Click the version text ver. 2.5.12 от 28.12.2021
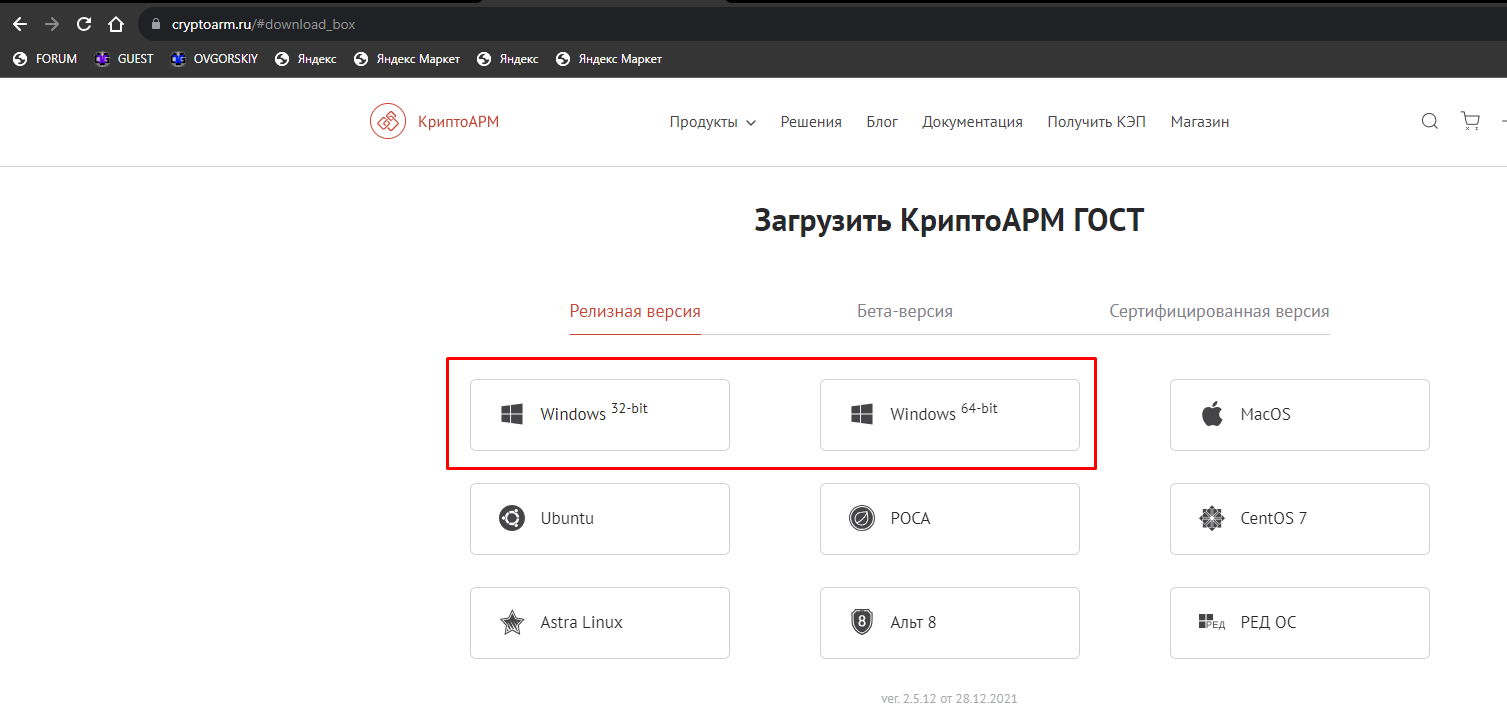The height and width of the screenshot is (710, 1507). [950, 699]
